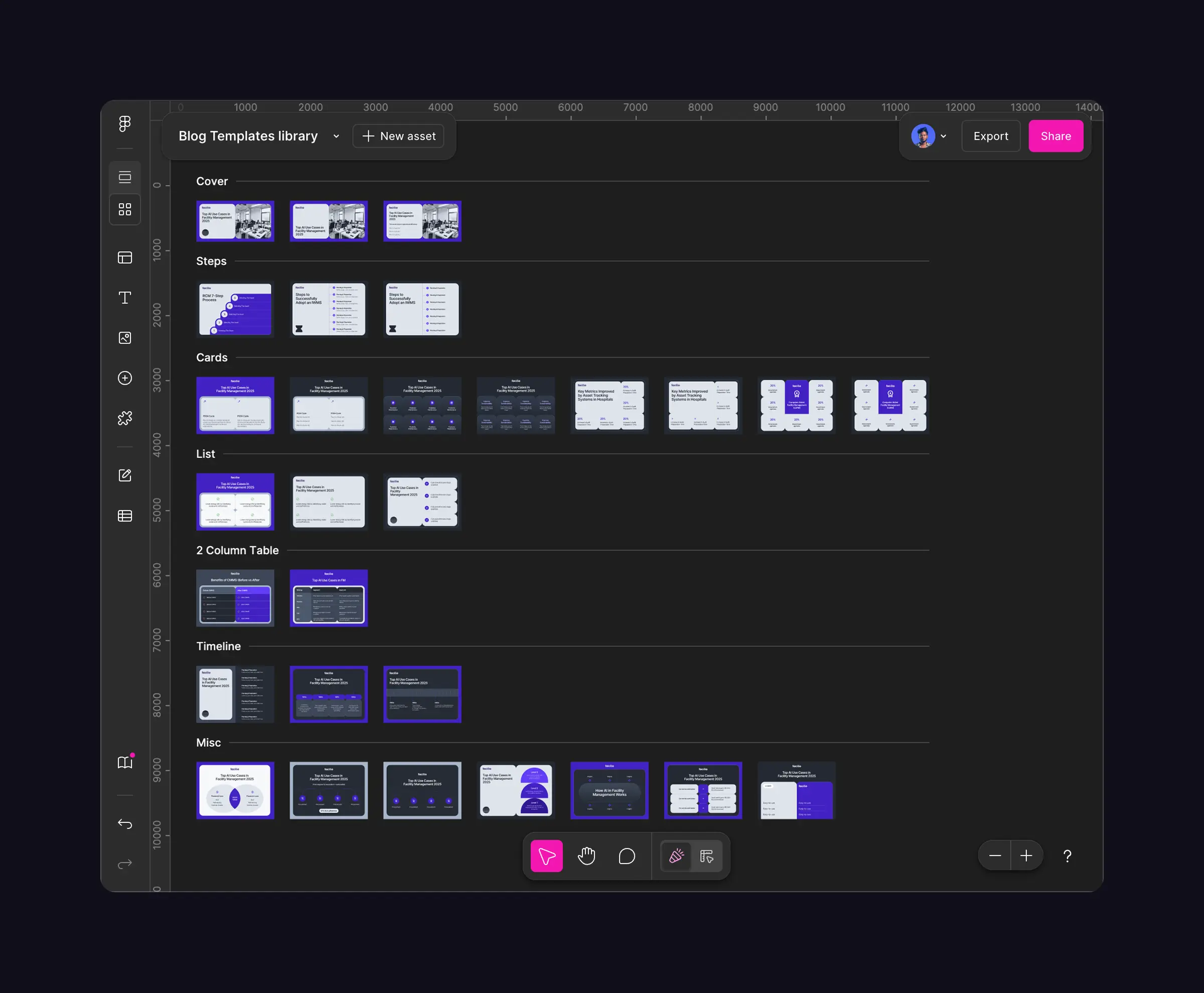Click the edit pencil note icon
Image resolution: width=1204 pixels, height=993 pixels.
125,475
